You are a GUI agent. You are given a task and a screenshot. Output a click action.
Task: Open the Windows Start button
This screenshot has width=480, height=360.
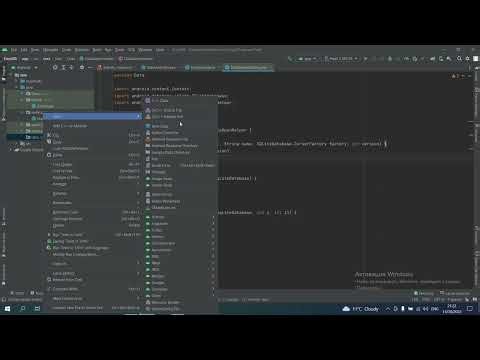coord(7,309)
